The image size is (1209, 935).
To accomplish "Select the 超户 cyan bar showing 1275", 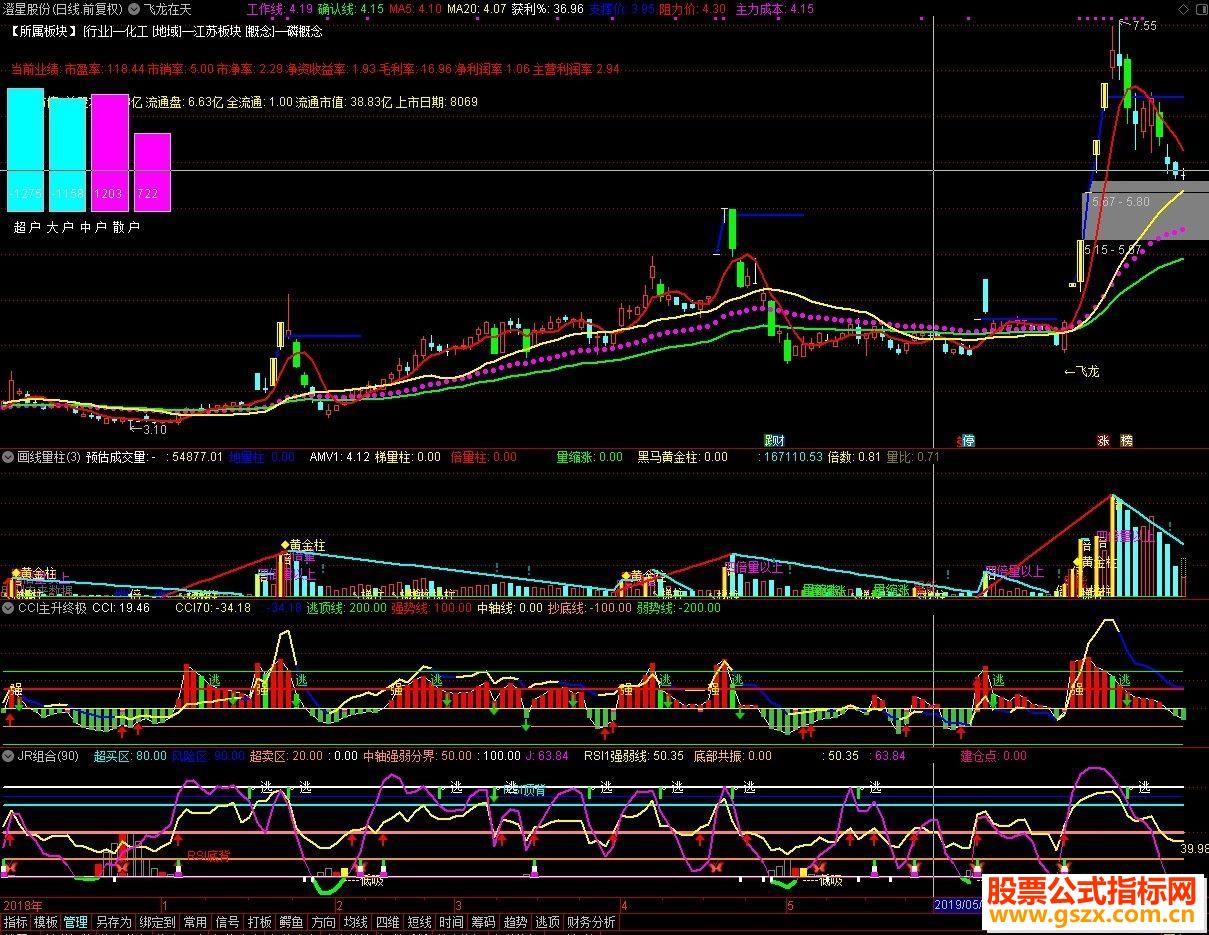I will 26,149.
